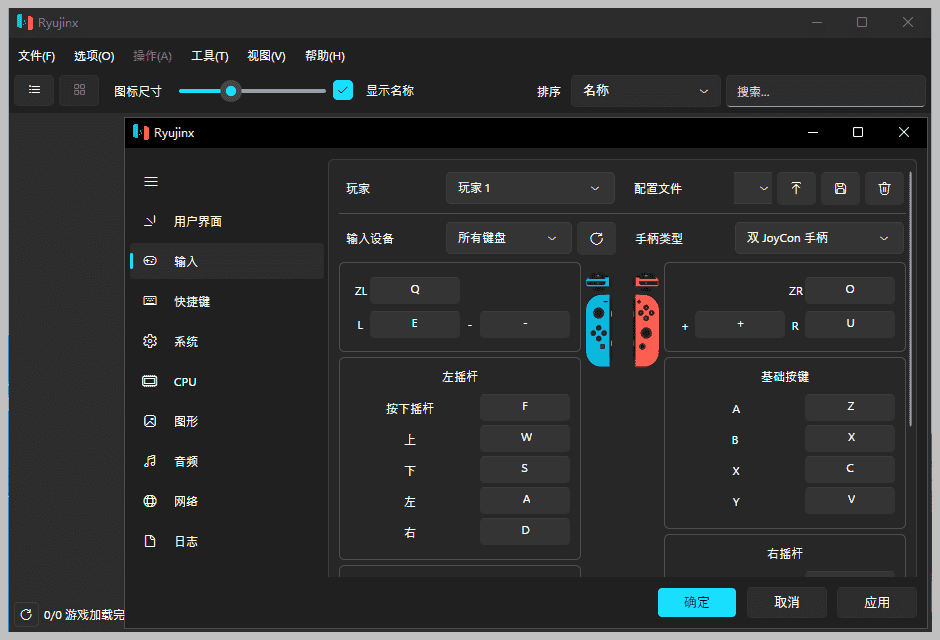940x640 pixels.
Task: Switch main window to grid view
Action: click(79, 90)
